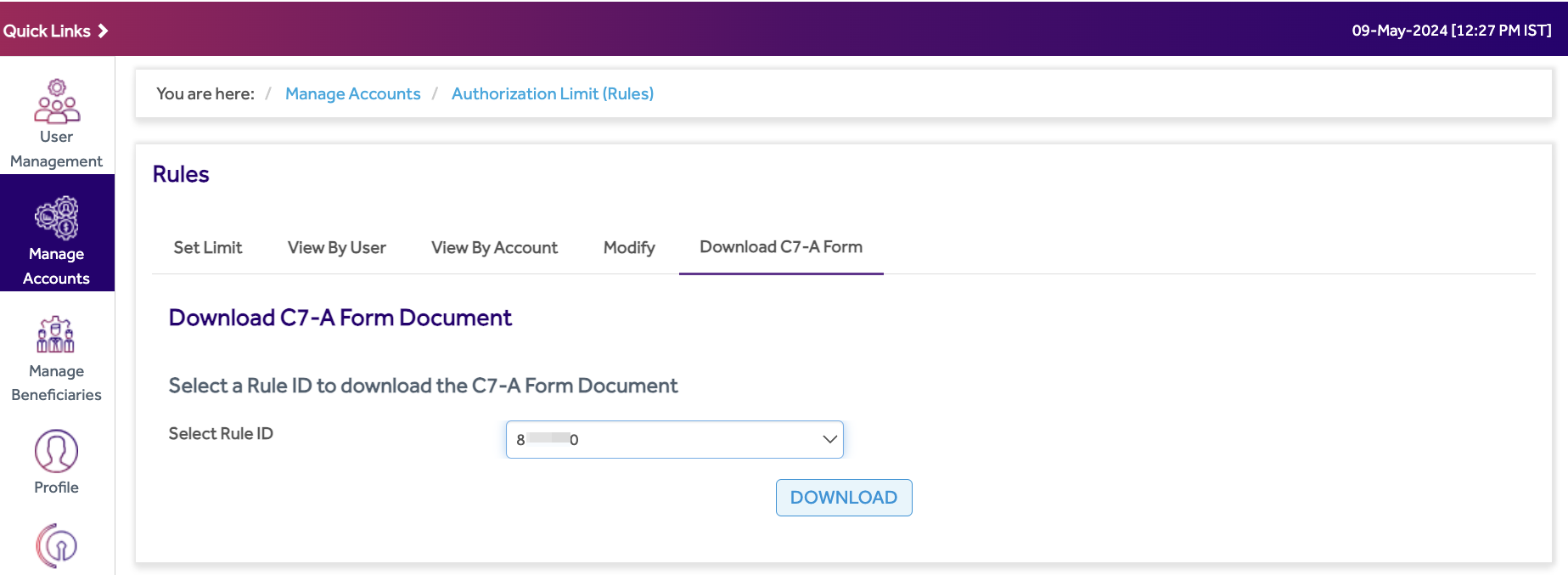The image size is (1568, 575).
Task: Open the Manage Beneficiaries icon
Action: (56, 335)
